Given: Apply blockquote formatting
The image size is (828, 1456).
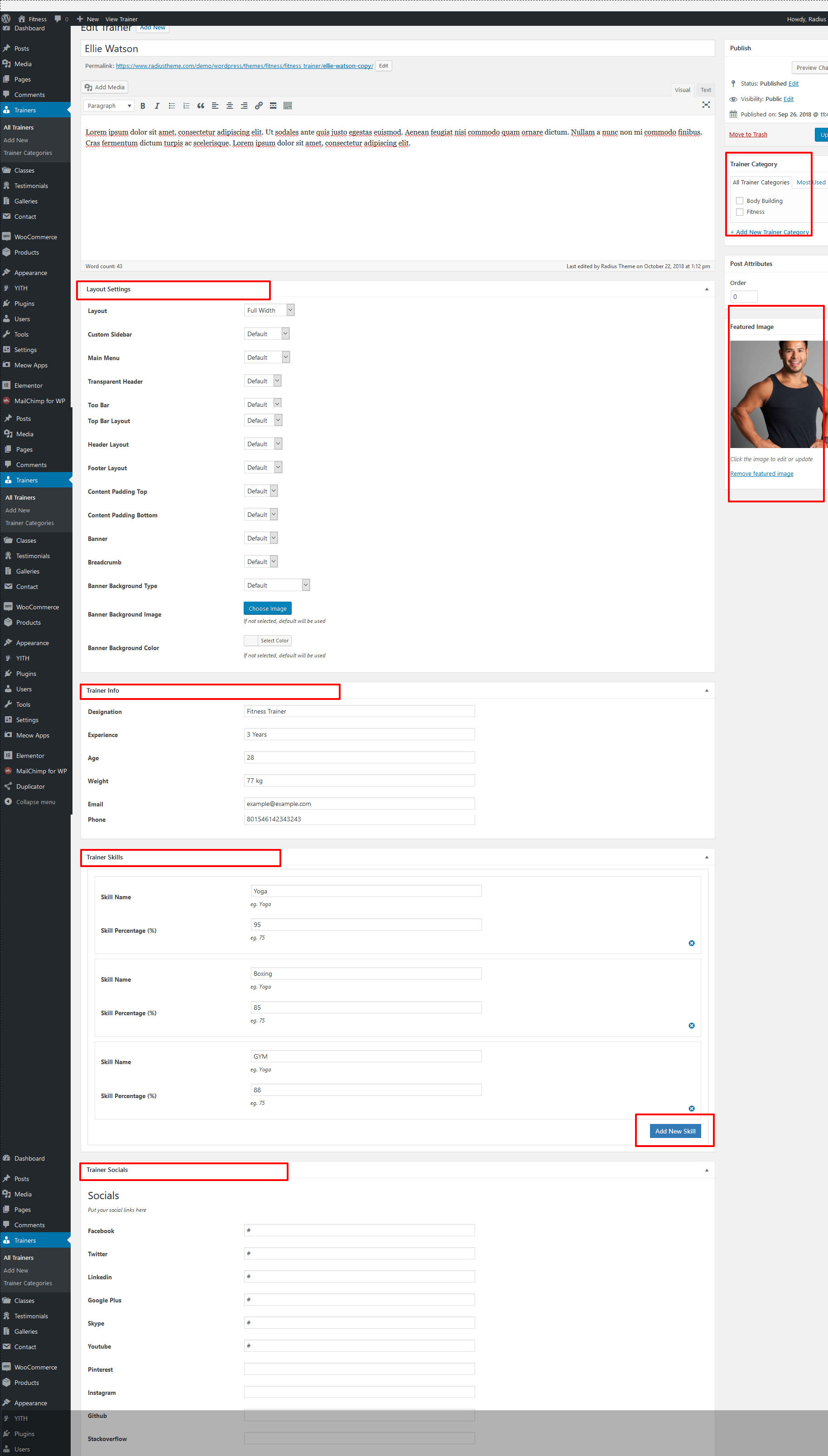Looking at the screenshot, I should pos(201,106).
